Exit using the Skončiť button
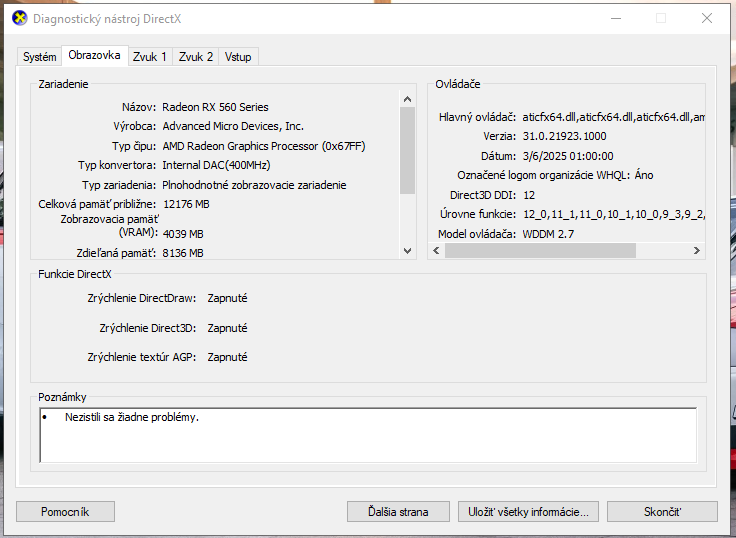The width and height of the screenshot is (736, 538). point(662,512)
